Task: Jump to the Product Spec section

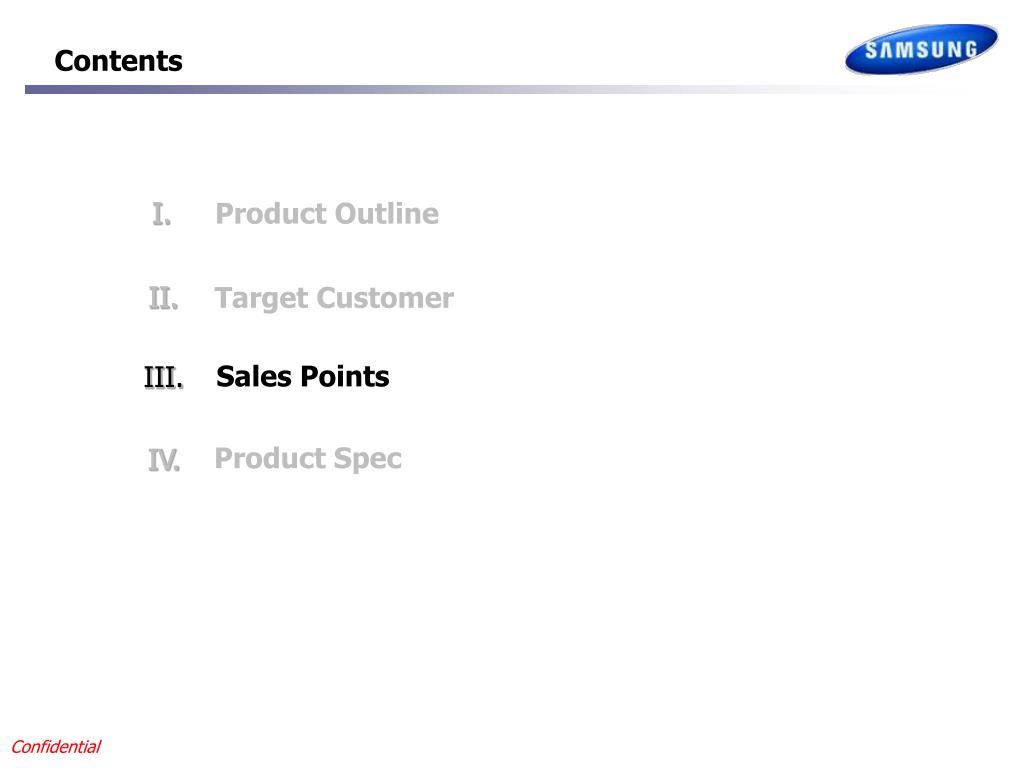Action: point(308,459)
